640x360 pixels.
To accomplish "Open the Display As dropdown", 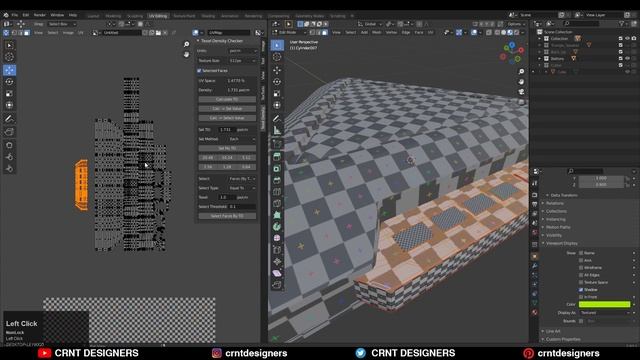I will [x=604, y=313].
